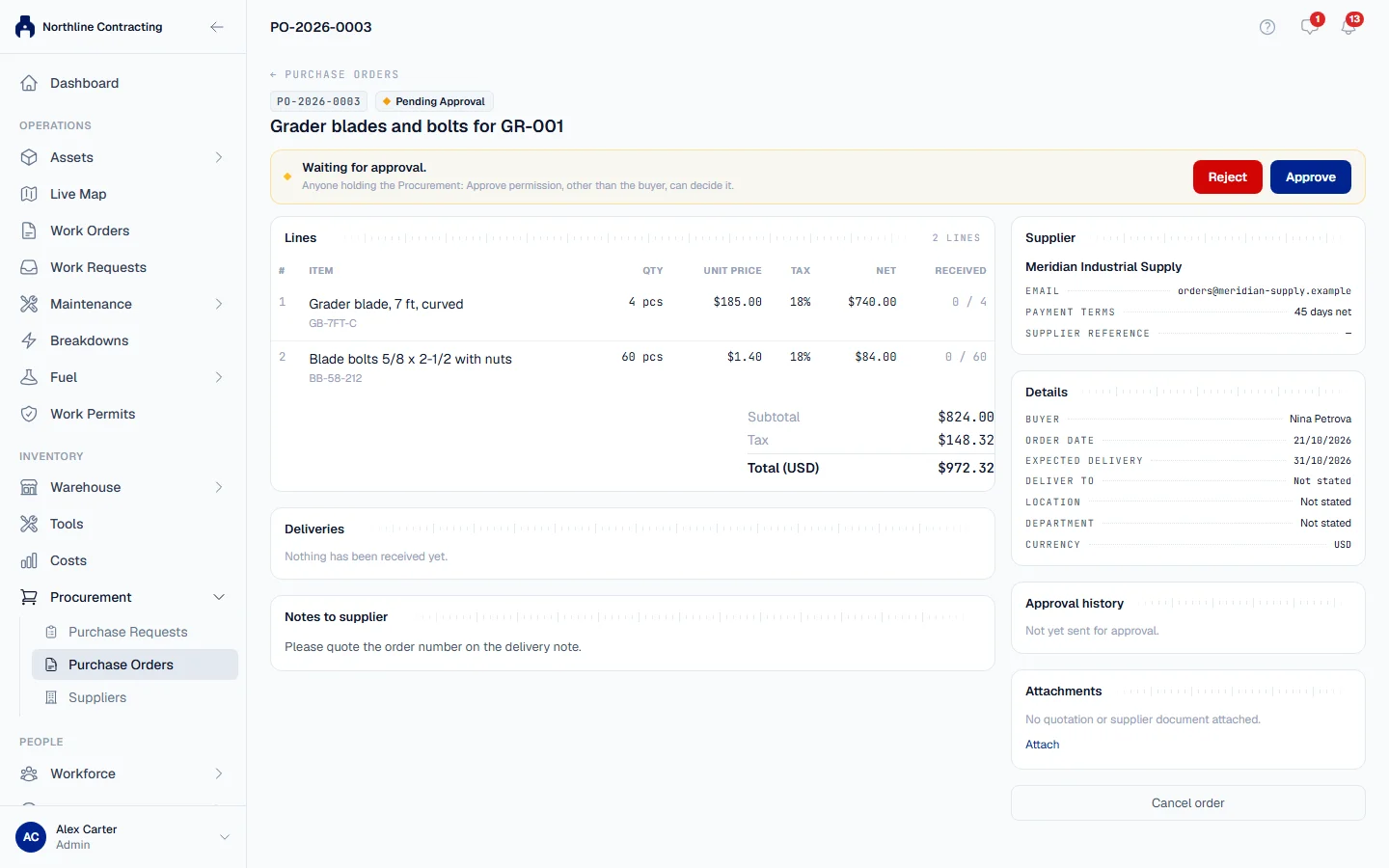
Task: Click the Purchase Requests clipboard icon
Action: pos(52,632)
